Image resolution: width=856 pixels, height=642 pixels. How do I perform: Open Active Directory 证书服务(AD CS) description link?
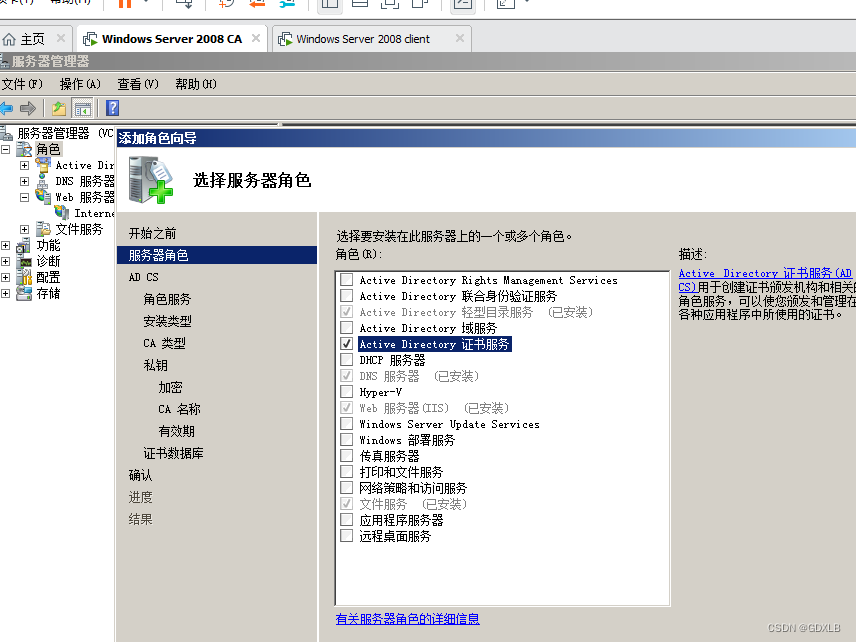(x=765, y=280)
